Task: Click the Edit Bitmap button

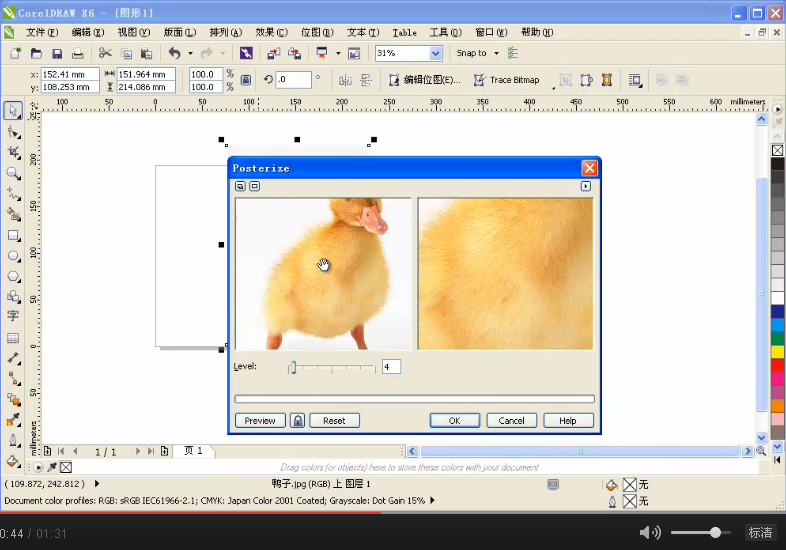Action: point(425,80)
